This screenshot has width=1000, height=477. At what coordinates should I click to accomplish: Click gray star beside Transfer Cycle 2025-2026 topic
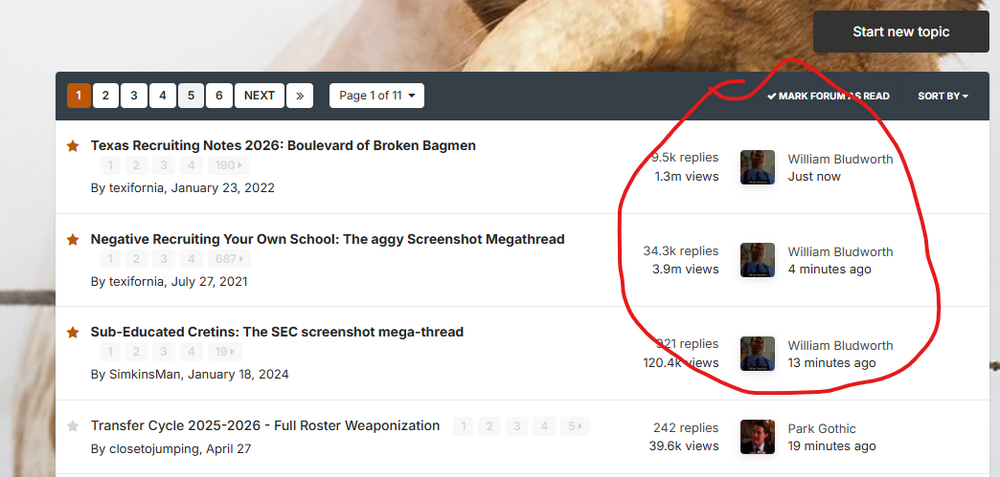coord(72,426)
